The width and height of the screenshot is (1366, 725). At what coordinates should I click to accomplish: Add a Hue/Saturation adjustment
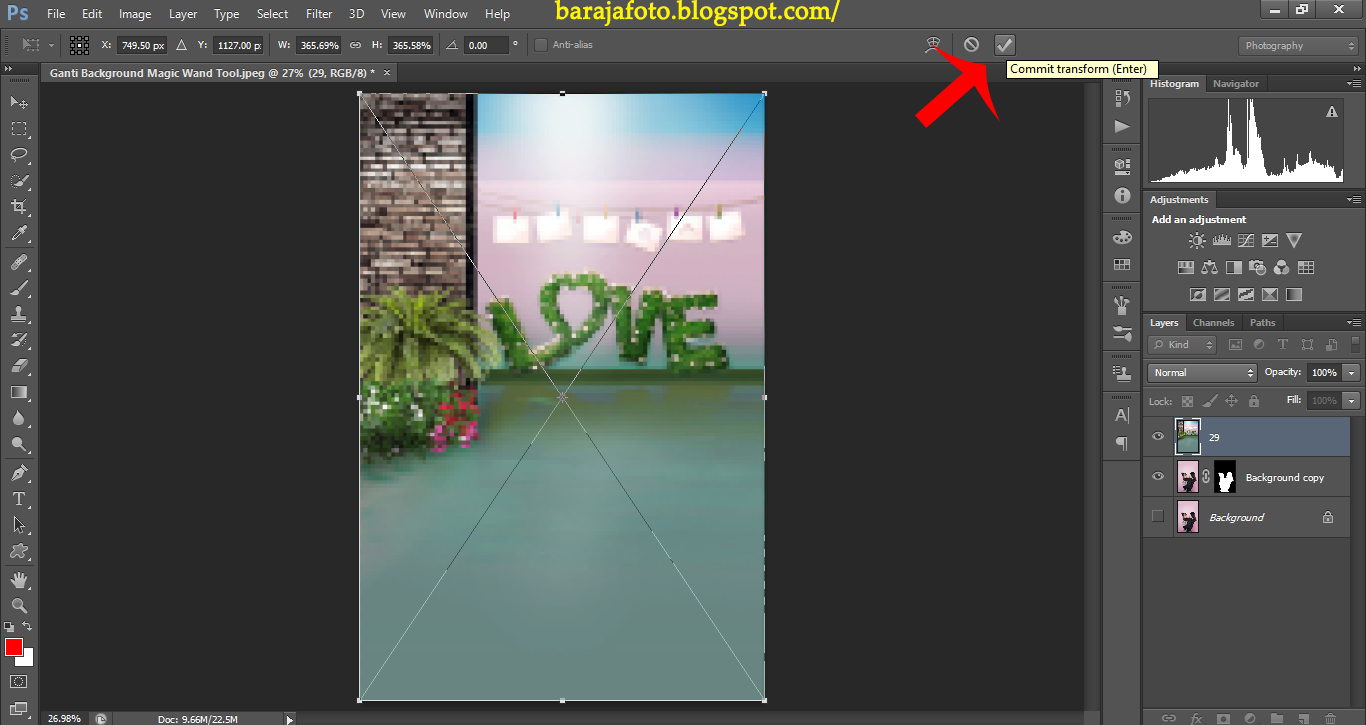point(1185,267)
